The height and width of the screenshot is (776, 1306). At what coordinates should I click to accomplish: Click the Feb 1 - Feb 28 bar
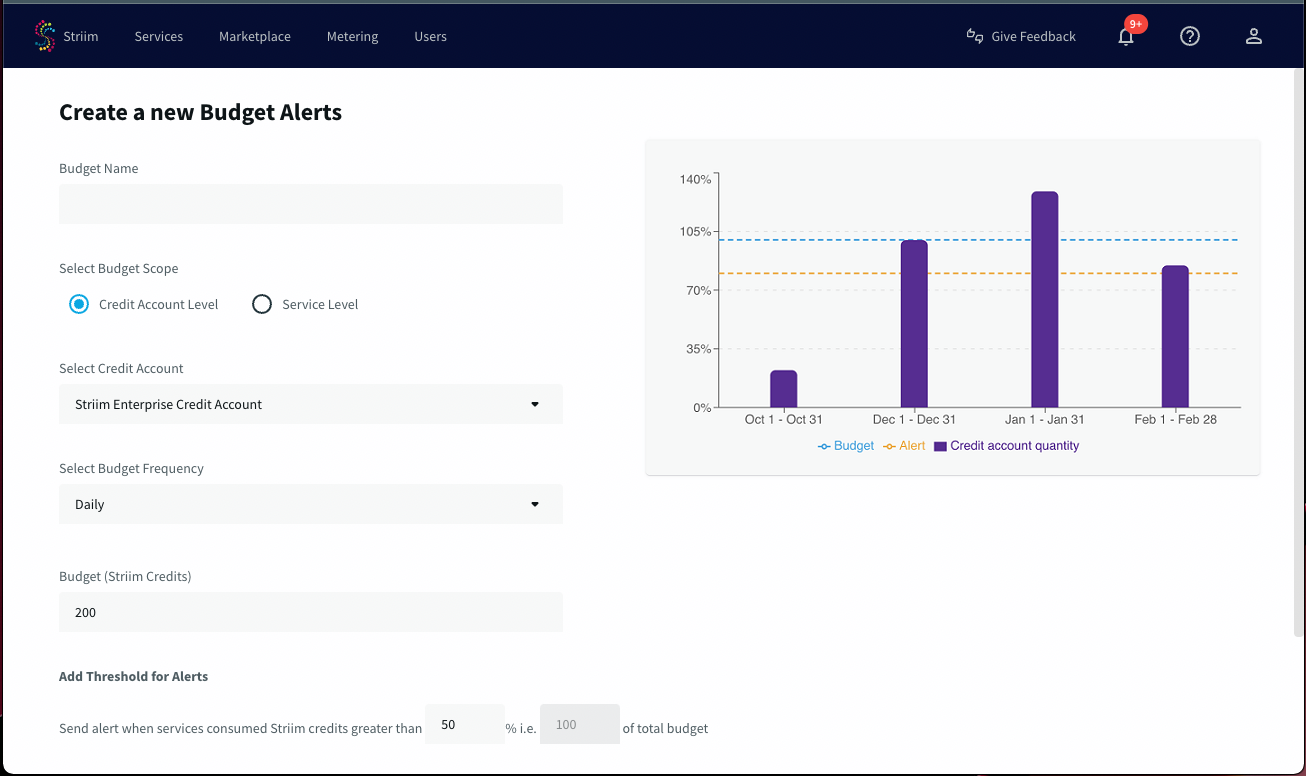click(x=1175, y=336)
